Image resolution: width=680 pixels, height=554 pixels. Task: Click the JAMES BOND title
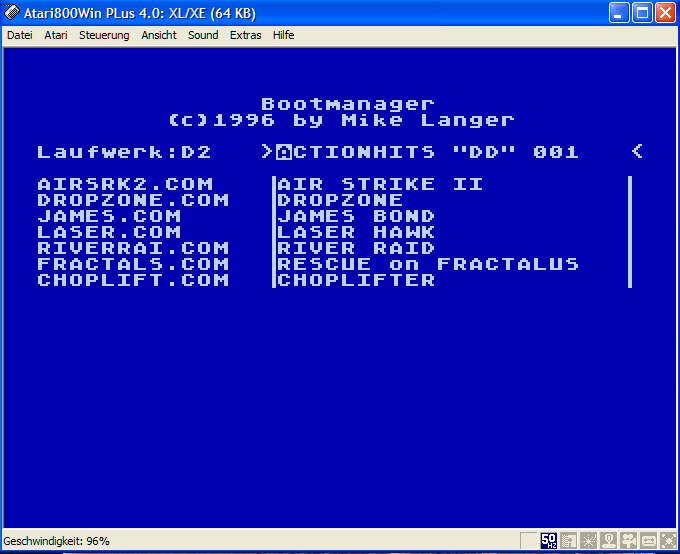(356, 216)
